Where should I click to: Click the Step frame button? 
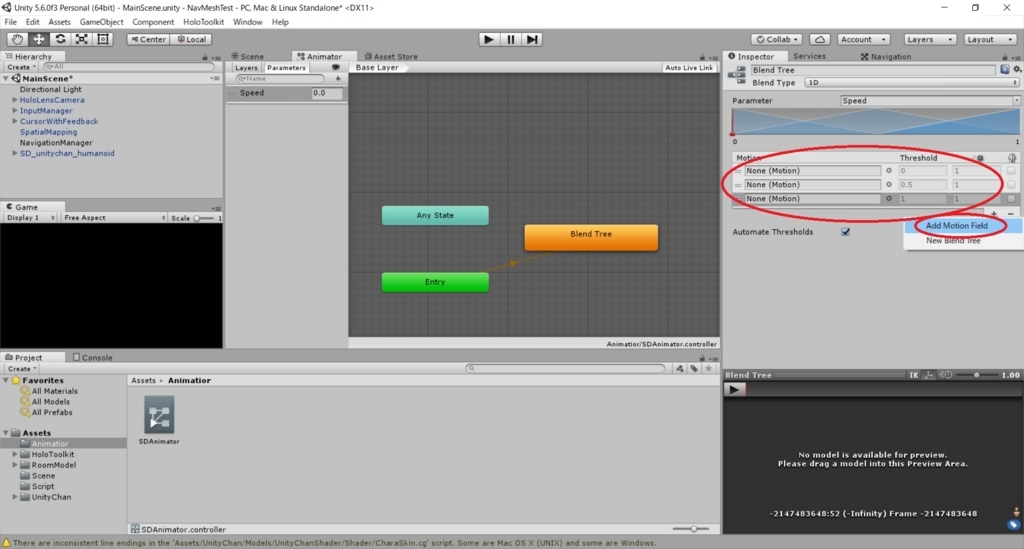click(532, 39)
